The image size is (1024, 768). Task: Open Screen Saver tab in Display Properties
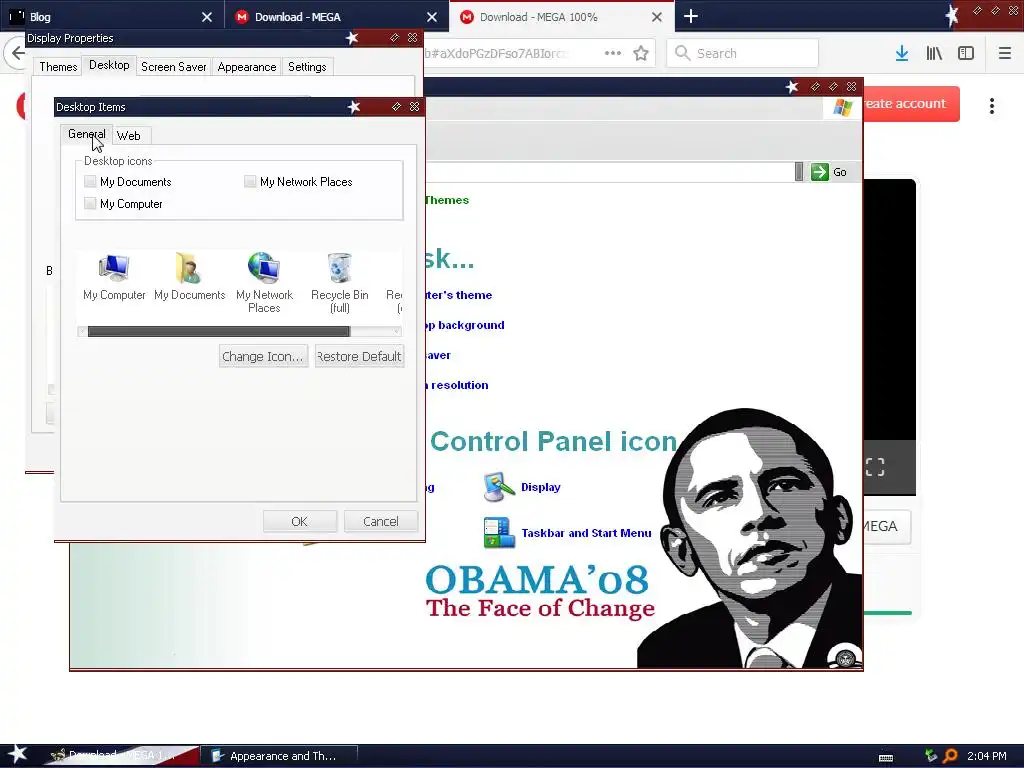pyautogui.click(x=174, y=67)
